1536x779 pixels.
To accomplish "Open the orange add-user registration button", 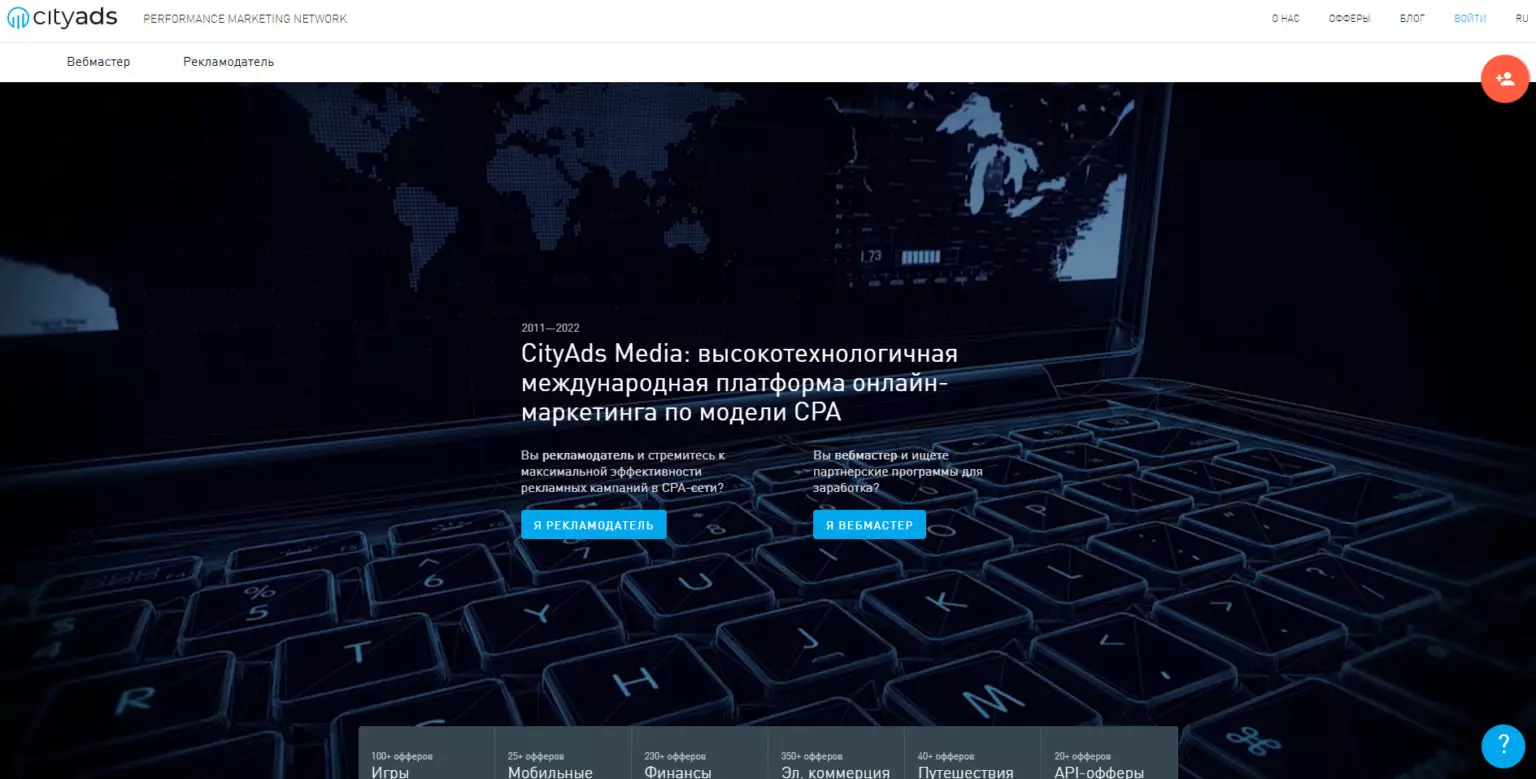I will point(1504,79).
